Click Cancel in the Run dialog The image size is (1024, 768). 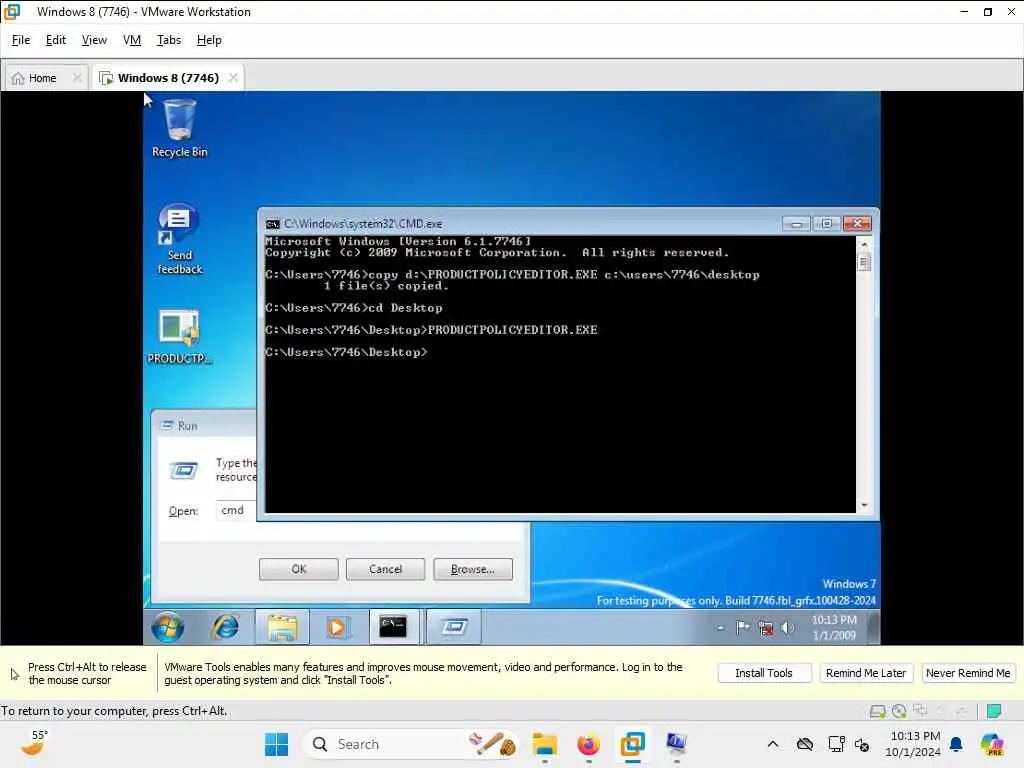click(x=385, y=569)
